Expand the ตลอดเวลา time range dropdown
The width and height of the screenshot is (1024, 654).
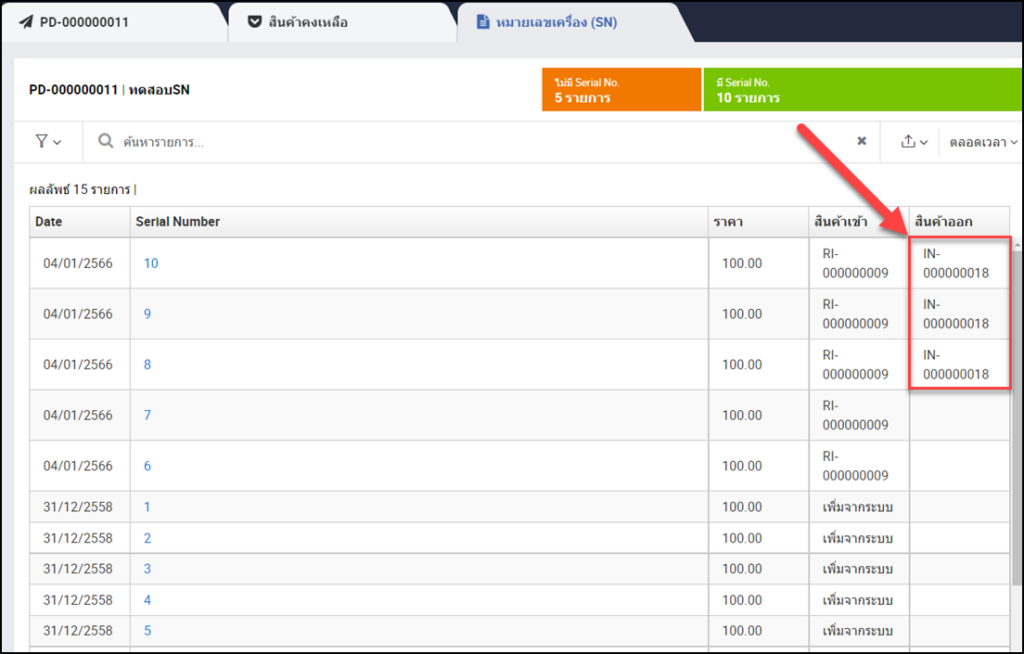pyautogui.click(x=983, y=142)
